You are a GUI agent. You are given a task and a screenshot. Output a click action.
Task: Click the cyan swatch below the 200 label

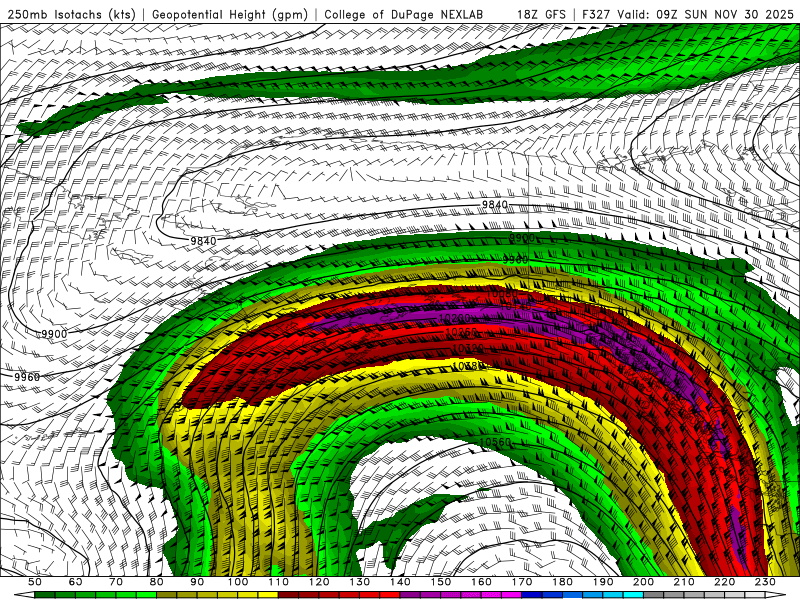pos(633,595)
